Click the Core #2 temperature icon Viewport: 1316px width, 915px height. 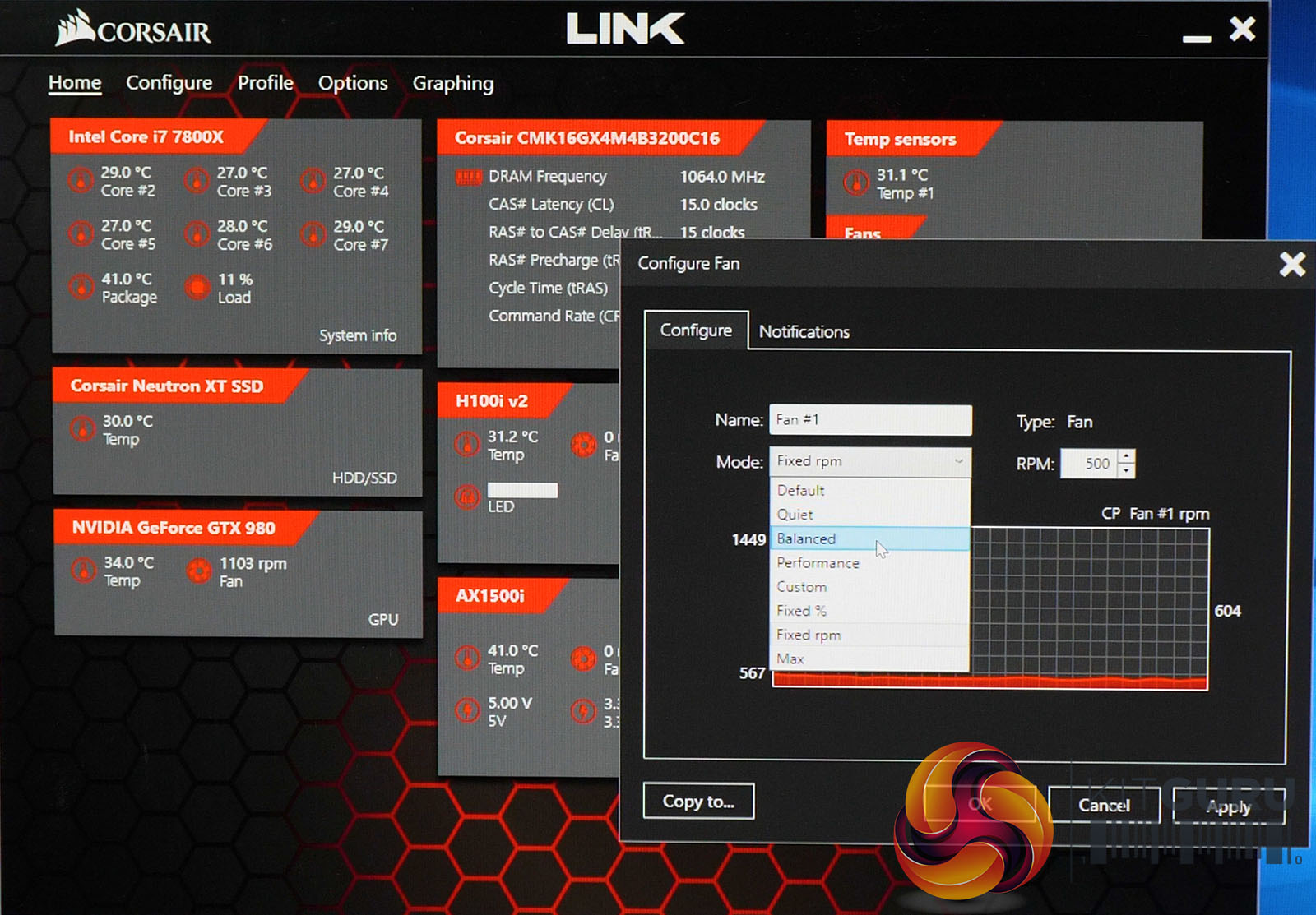coord(81,180)
